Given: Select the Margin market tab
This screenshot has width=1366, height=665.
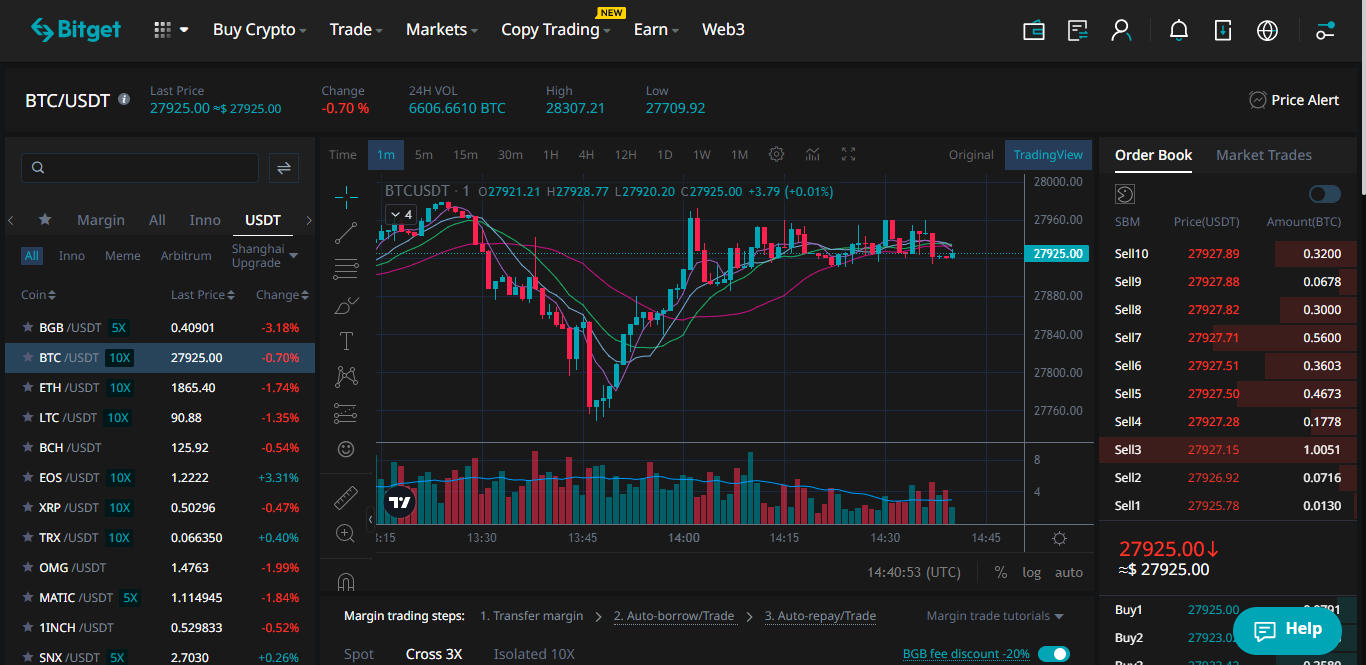Looking at the screenshot, I should 101,220.
